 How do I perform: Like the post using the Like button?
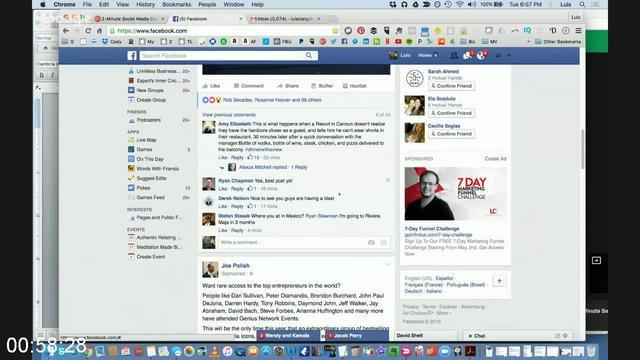click(x=211, y=86)
